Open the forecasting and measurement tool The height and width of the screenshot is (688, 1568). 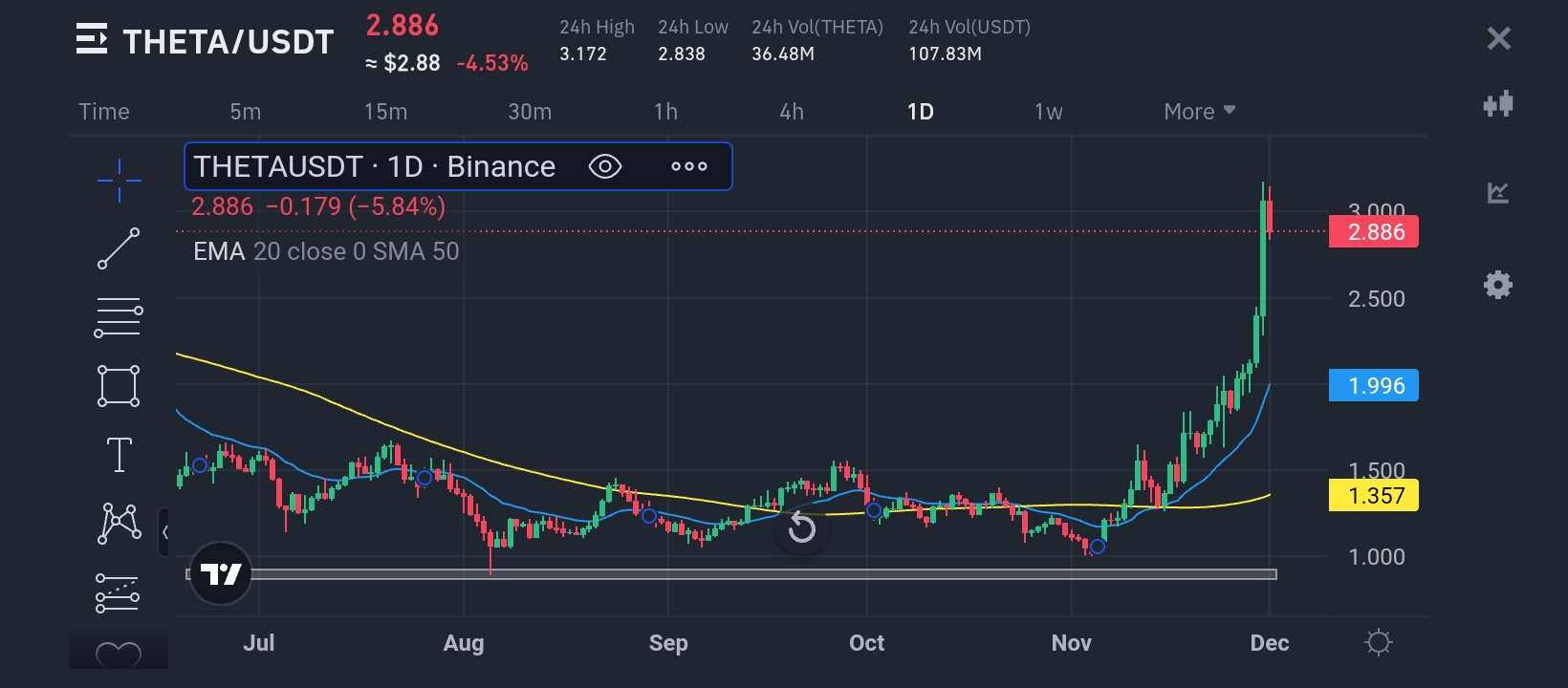118,592
